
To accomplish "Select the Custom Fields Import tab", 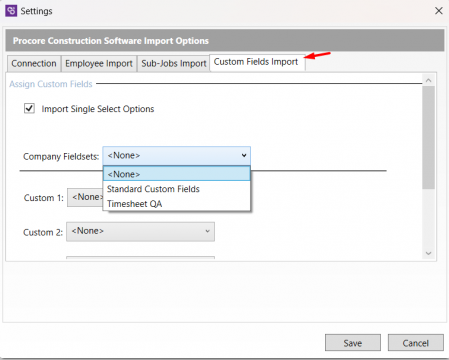I will point(256,62).
